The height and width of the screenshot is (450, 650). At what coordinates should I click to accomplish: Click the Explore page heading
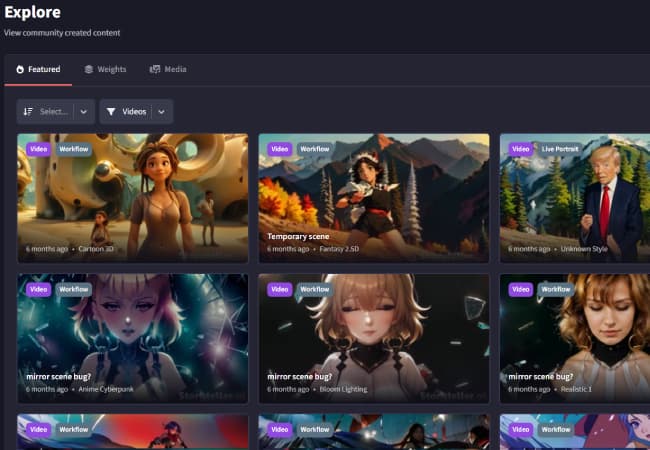33,12
